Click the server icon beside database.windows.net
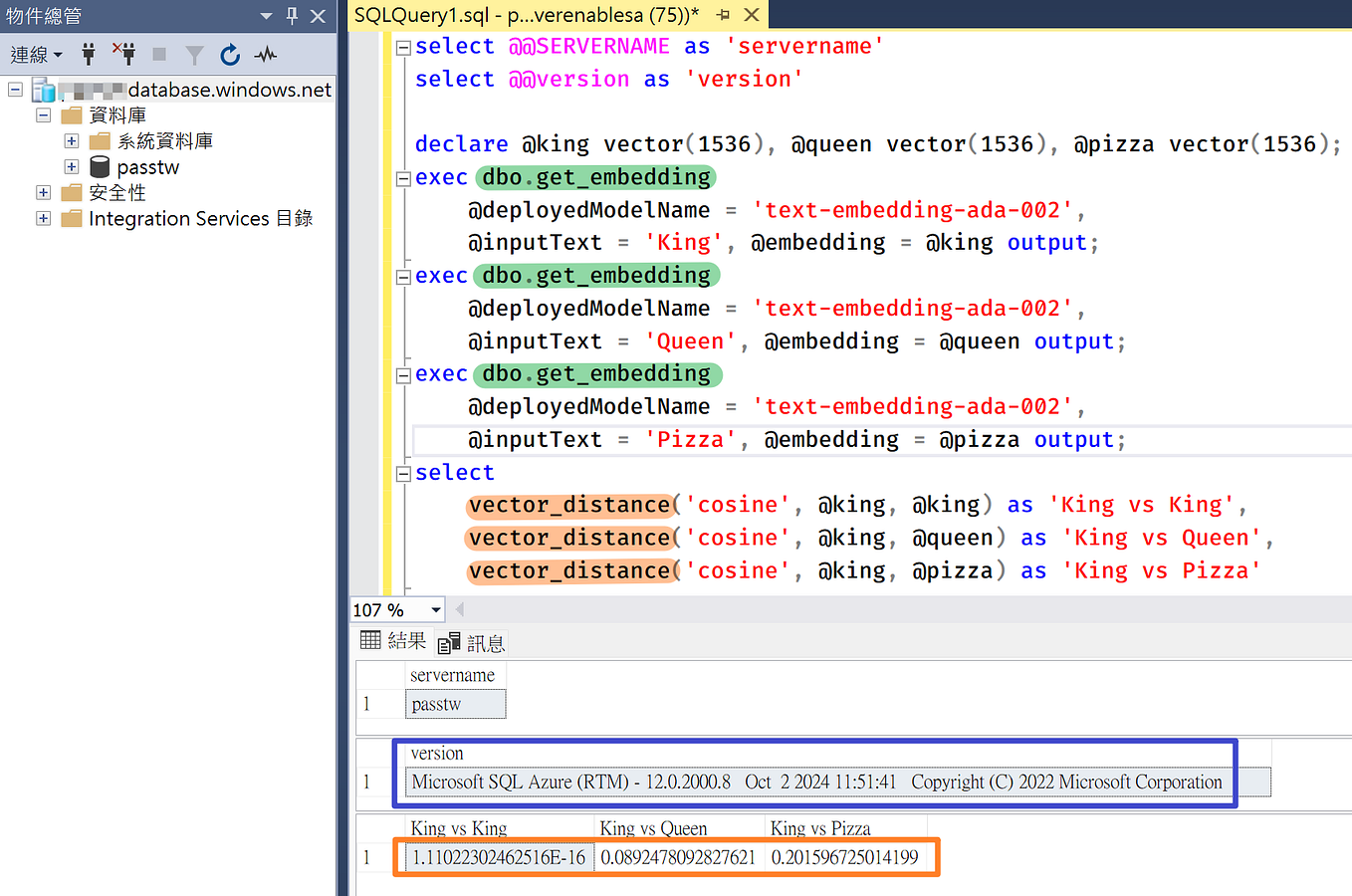Image resolution: width=1352 pixels, height=896 pixels. (42, 89)
